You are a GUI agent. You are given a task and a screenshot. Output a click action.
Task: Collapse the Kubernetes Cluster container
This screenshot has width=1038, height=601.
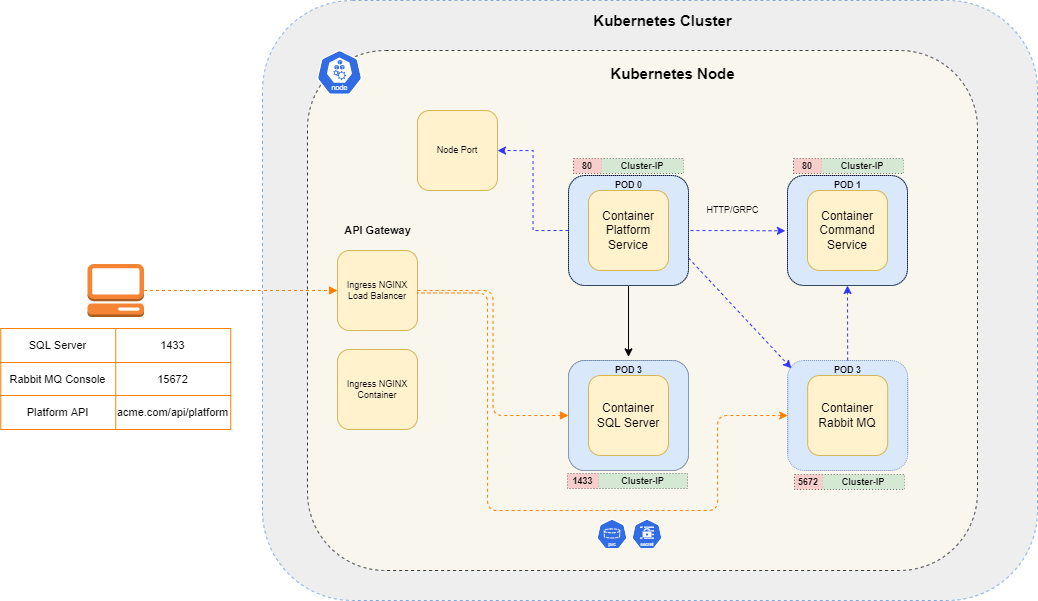(x=662, y=21)
